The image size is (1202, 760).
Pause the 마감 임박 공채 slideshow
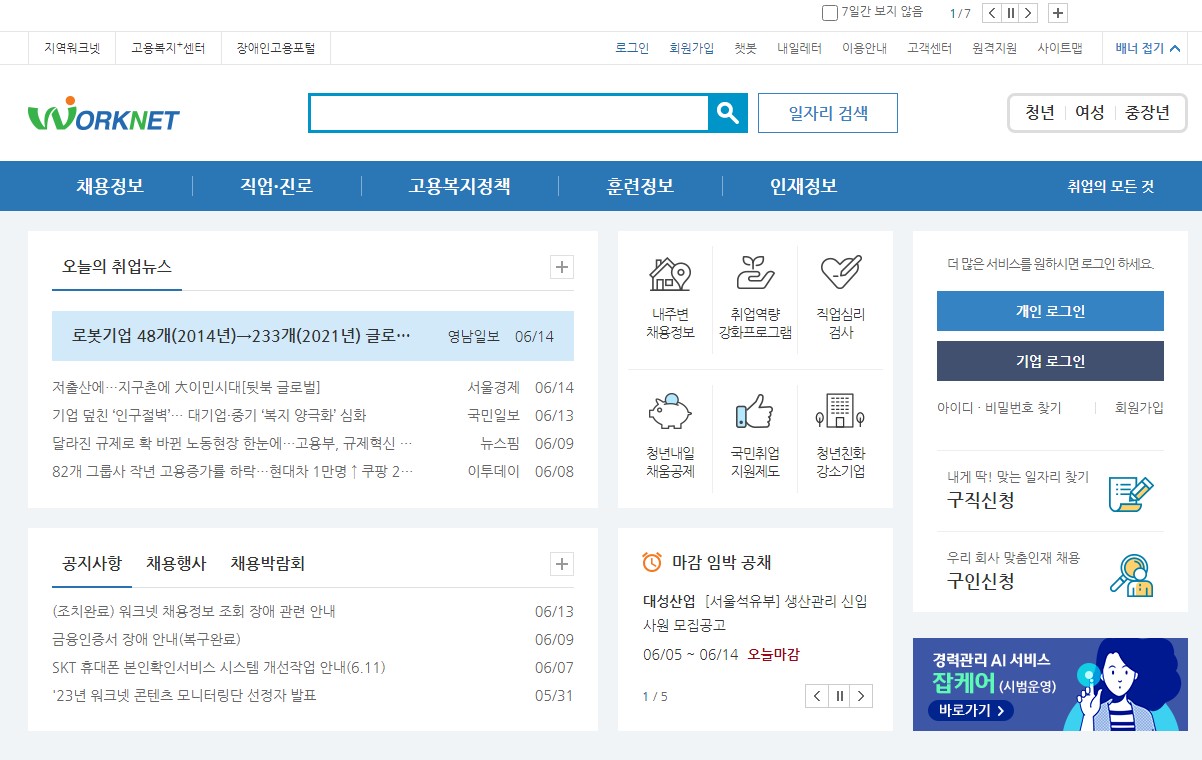coord(839,695)
